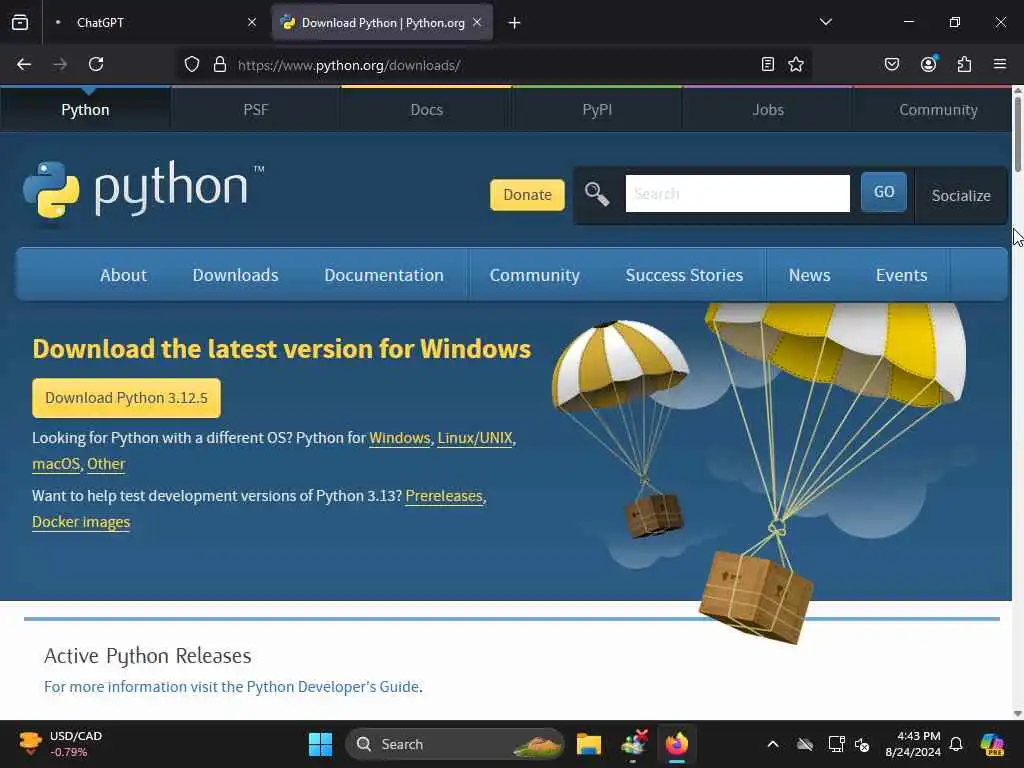
Task: Click Download Python 3.12.5 button
Action: (126, 398)
